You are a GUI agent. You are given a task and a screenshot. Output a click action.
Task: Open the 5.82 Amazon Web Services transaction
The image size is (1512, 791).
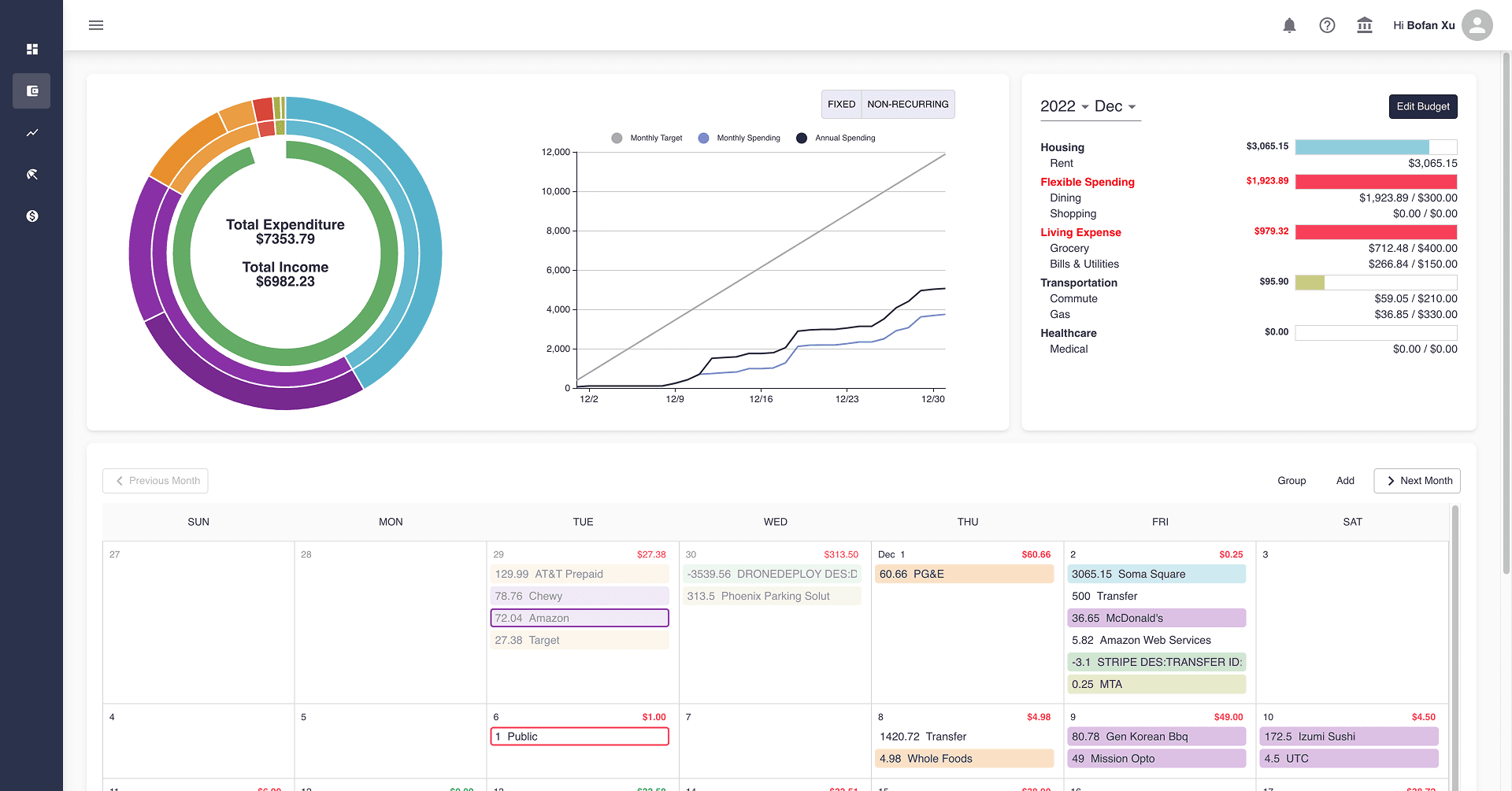[x=1157, y=640]
